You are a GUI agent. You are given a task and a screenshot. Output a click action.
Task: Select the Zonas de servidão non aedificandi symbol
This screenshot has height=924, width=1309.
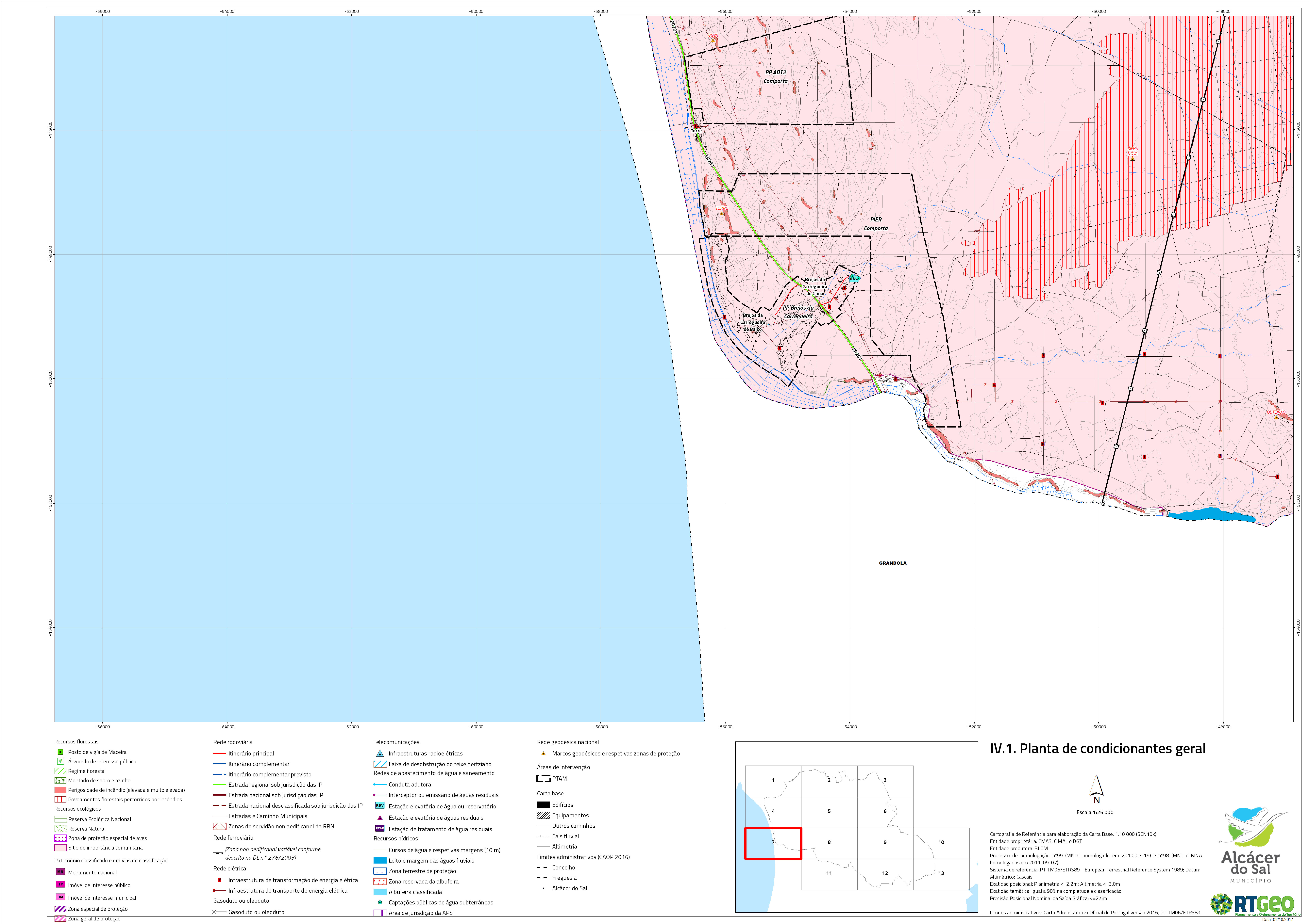(220, 827)
